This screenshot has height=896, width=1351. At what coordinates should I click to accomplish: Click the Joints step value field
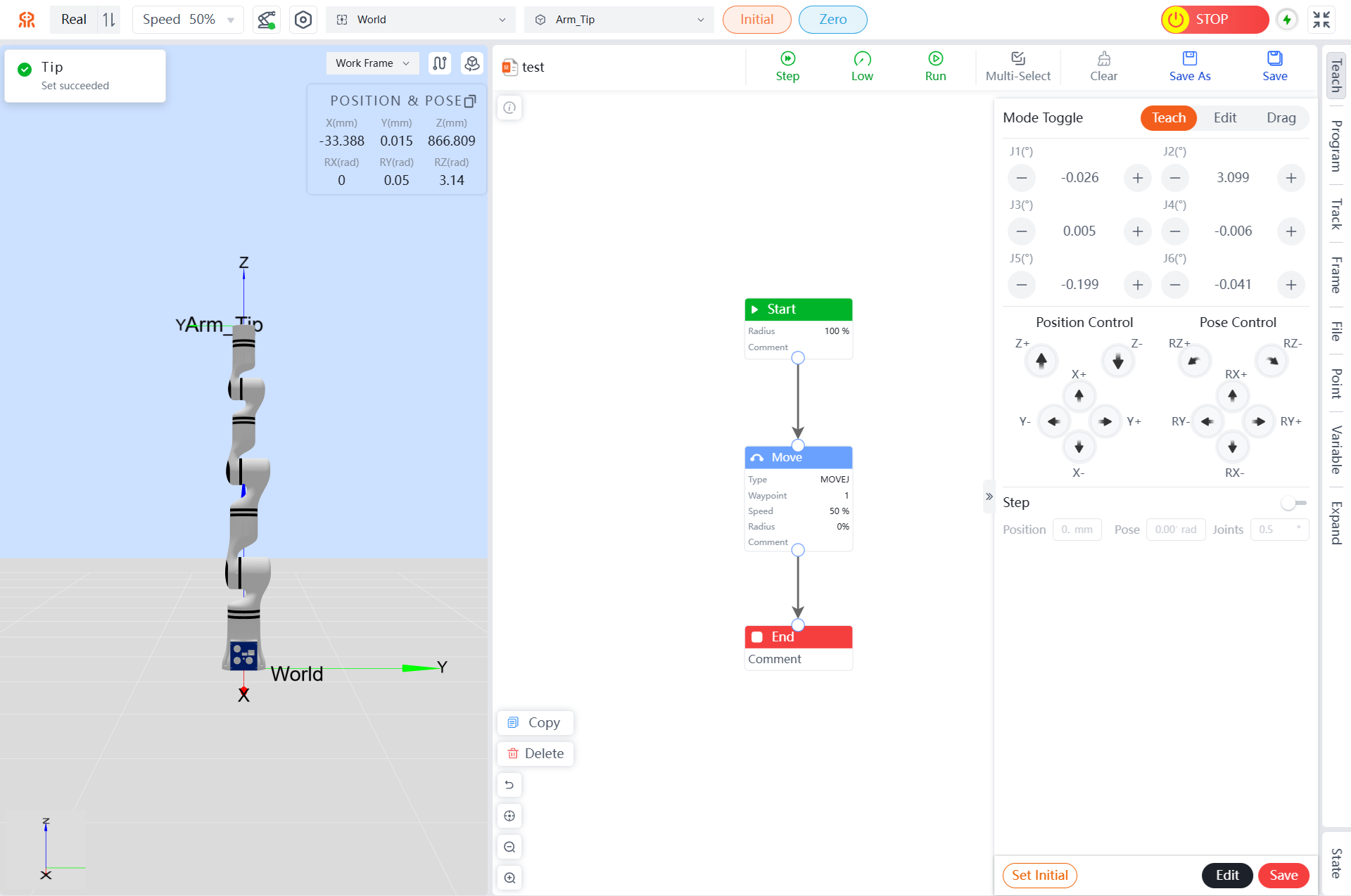(x=1279, y=530)
